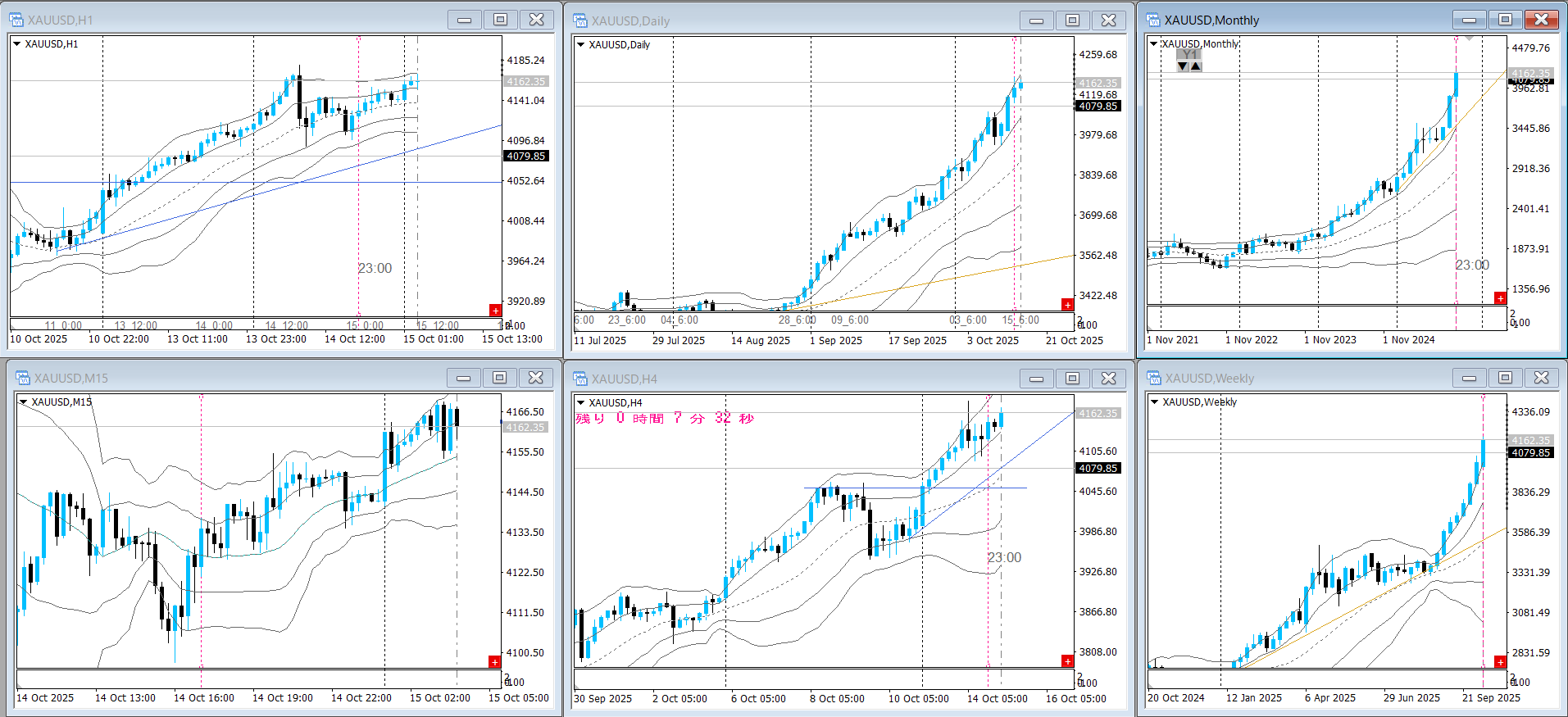The height and width of the screenshot is (717, 1568).
Task: Maximize the XAUUSD,H4 chart window
Action: click(x=1072, y=378)
